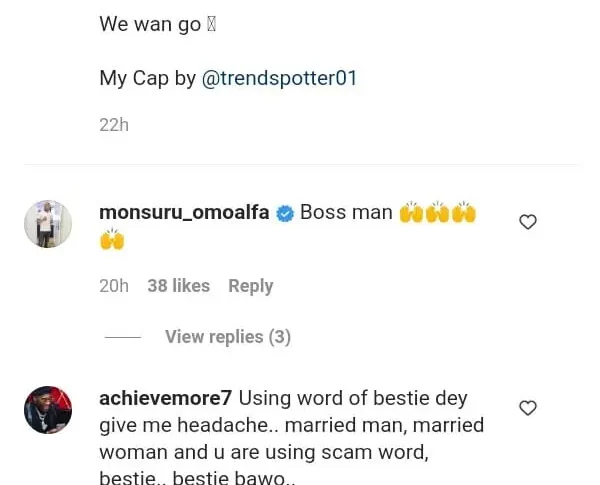Screen dimensions: 600x485
Task: Click achievemore7's bestie comment text
Action: pos(290,438)
